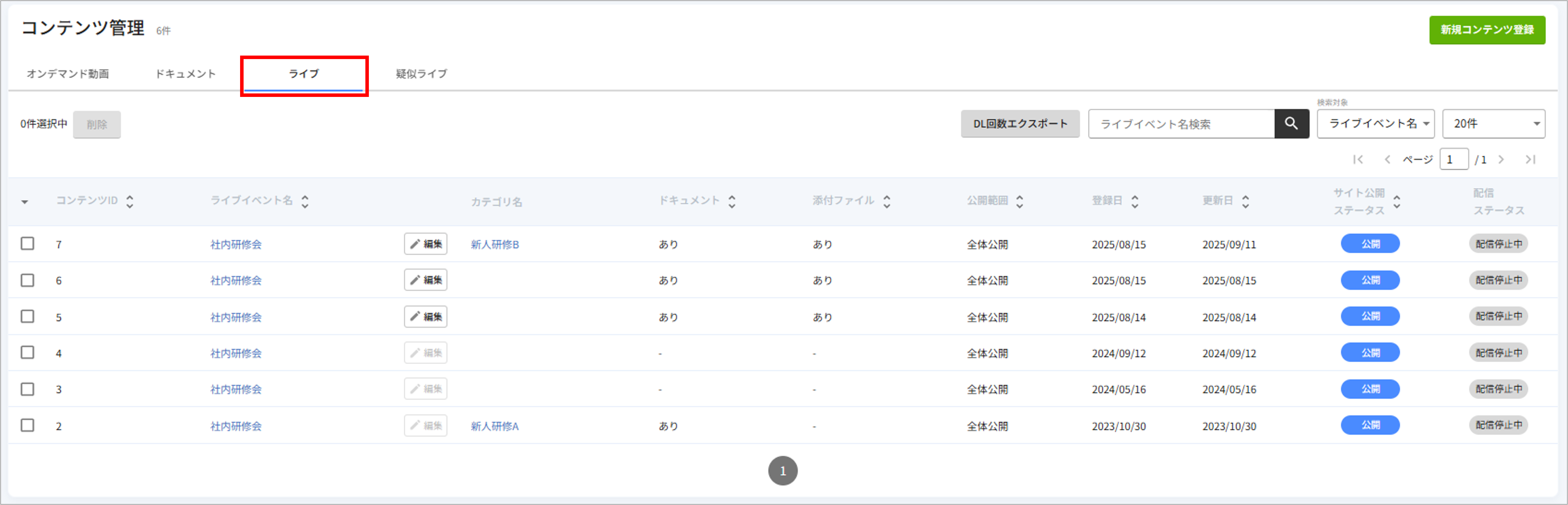
Task: Click 編集 pencil button for content ID 5
Action: click(425, 317)
